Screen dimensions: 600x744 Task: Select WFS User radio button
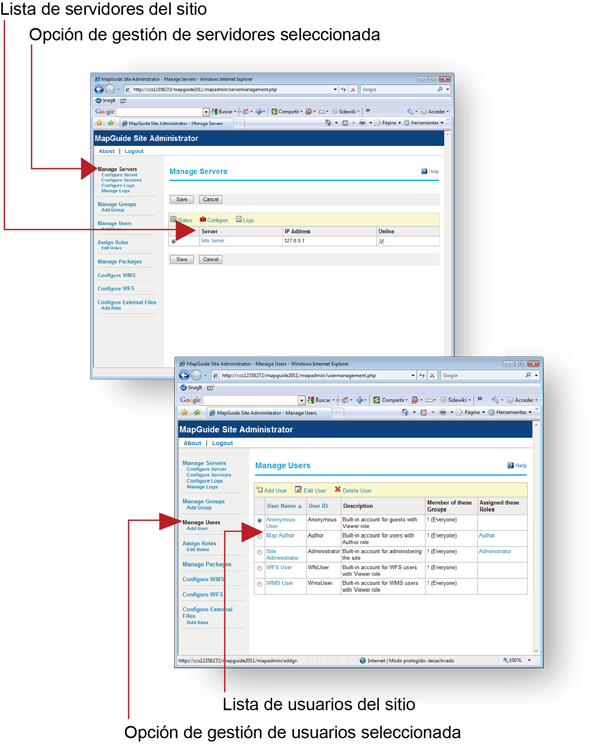click(x=259, y=568)
